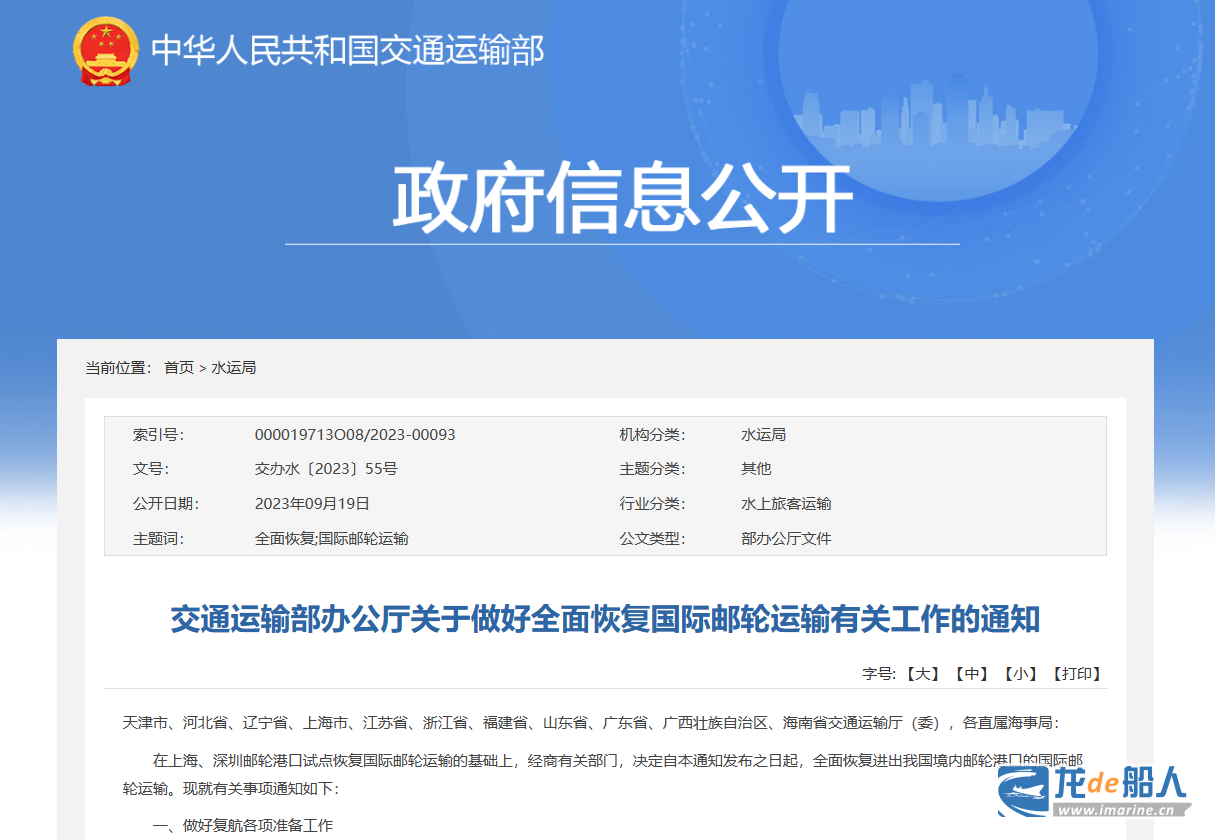
Task: Set font size to 中
Action: [x=971, y=674]
